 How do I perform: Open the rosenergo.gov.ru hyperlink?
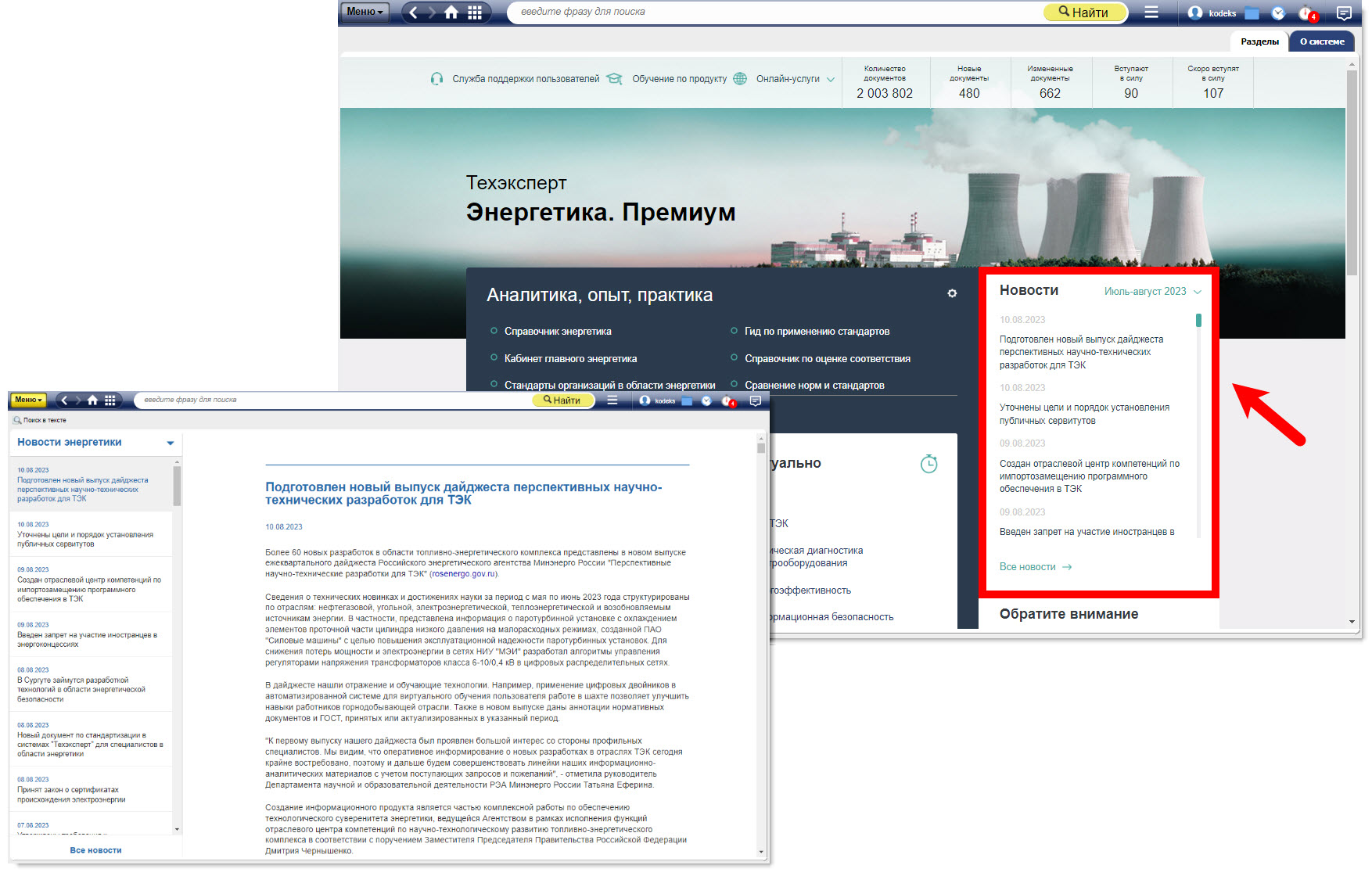coord(464,573)
